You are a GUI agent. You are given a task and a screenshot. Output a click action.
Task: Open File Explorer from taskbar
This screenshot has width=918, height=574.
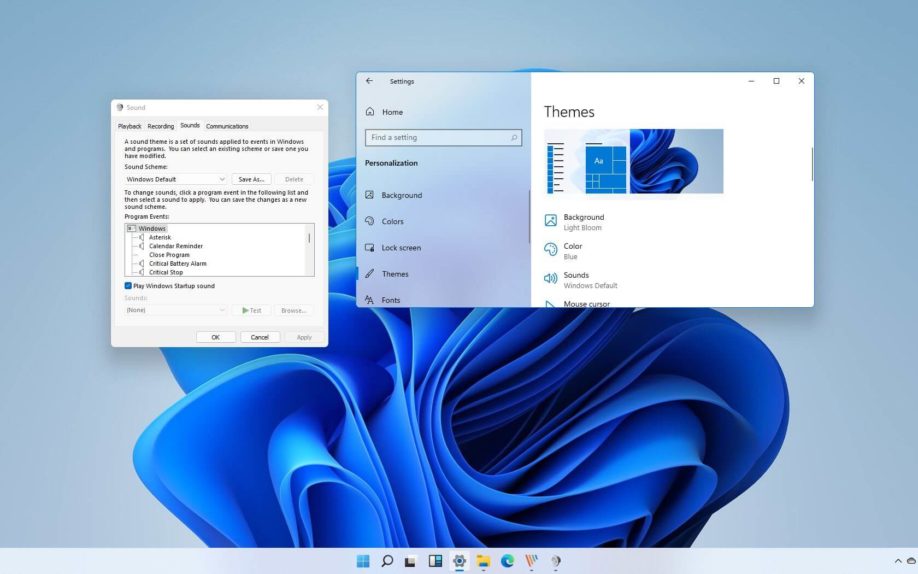[483, 561]
